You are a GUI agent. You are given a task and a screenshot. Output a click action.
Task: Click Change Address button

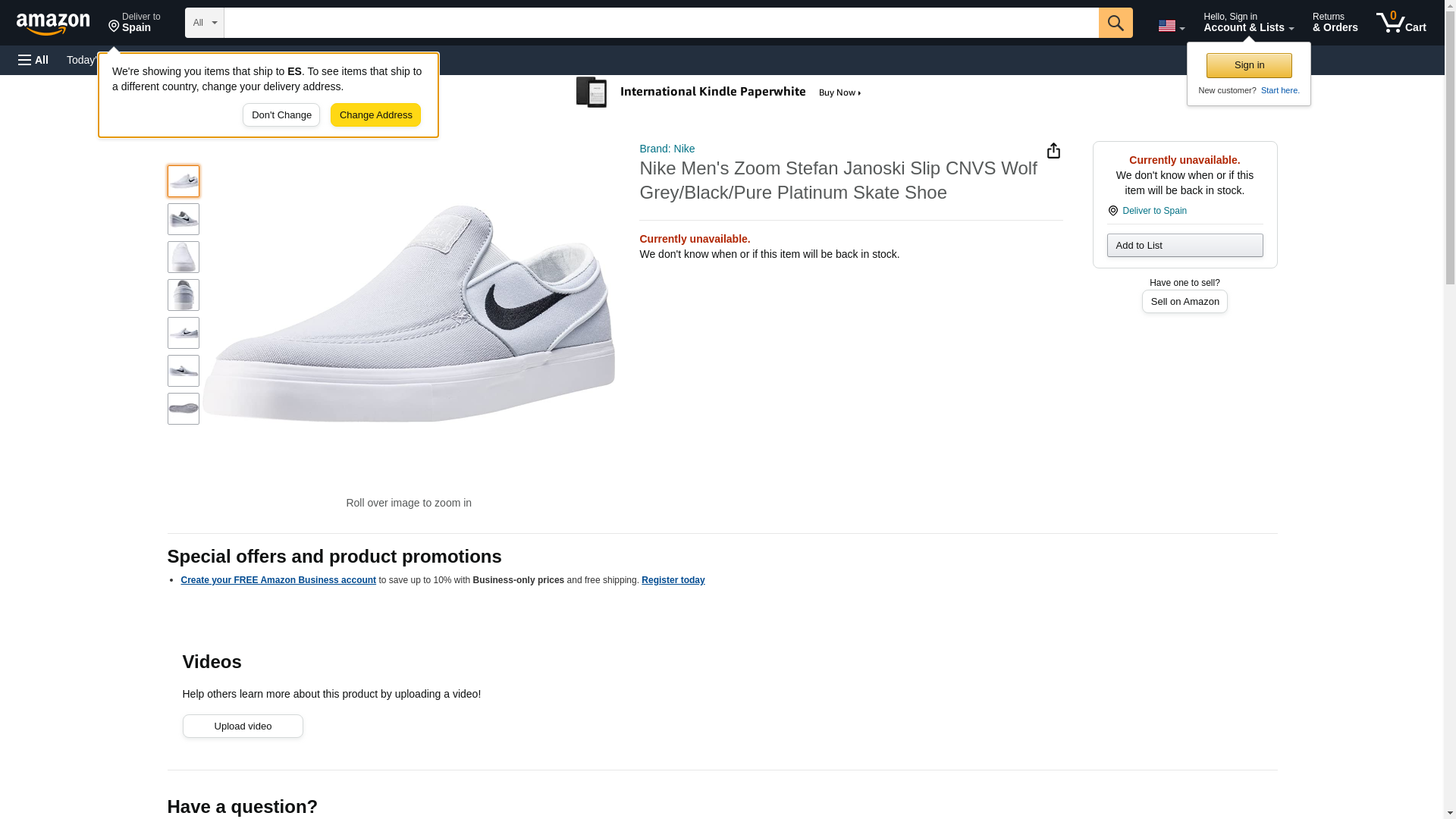(x=375, y=115)
